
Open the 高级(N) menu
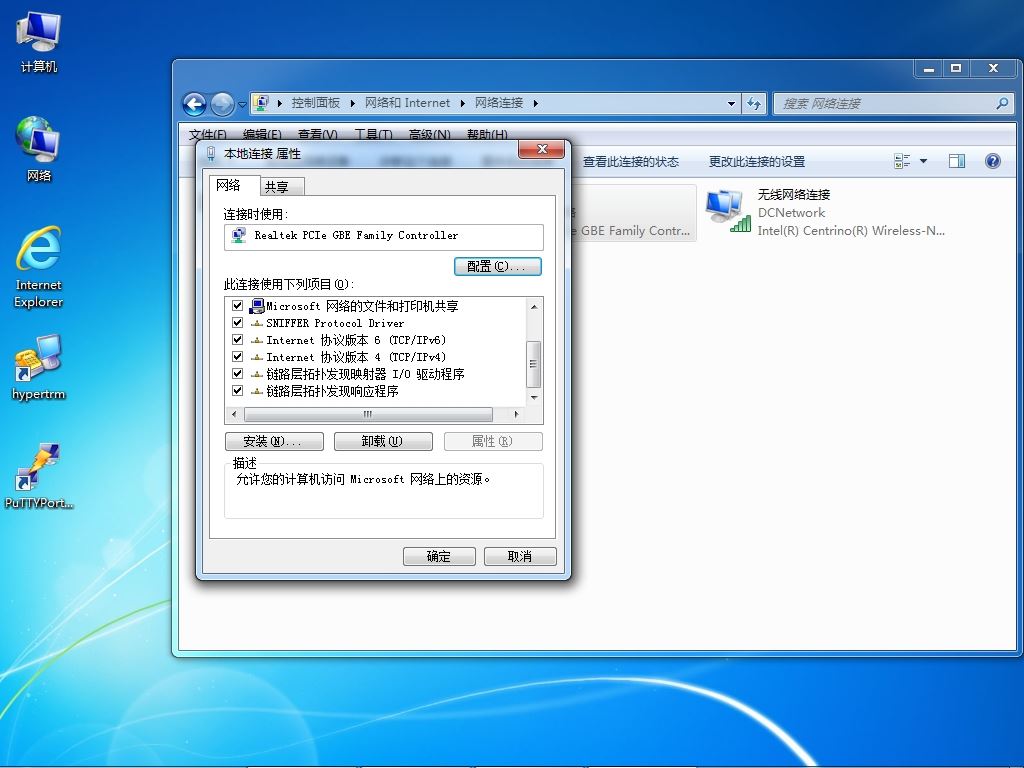[x=429, y=134]
